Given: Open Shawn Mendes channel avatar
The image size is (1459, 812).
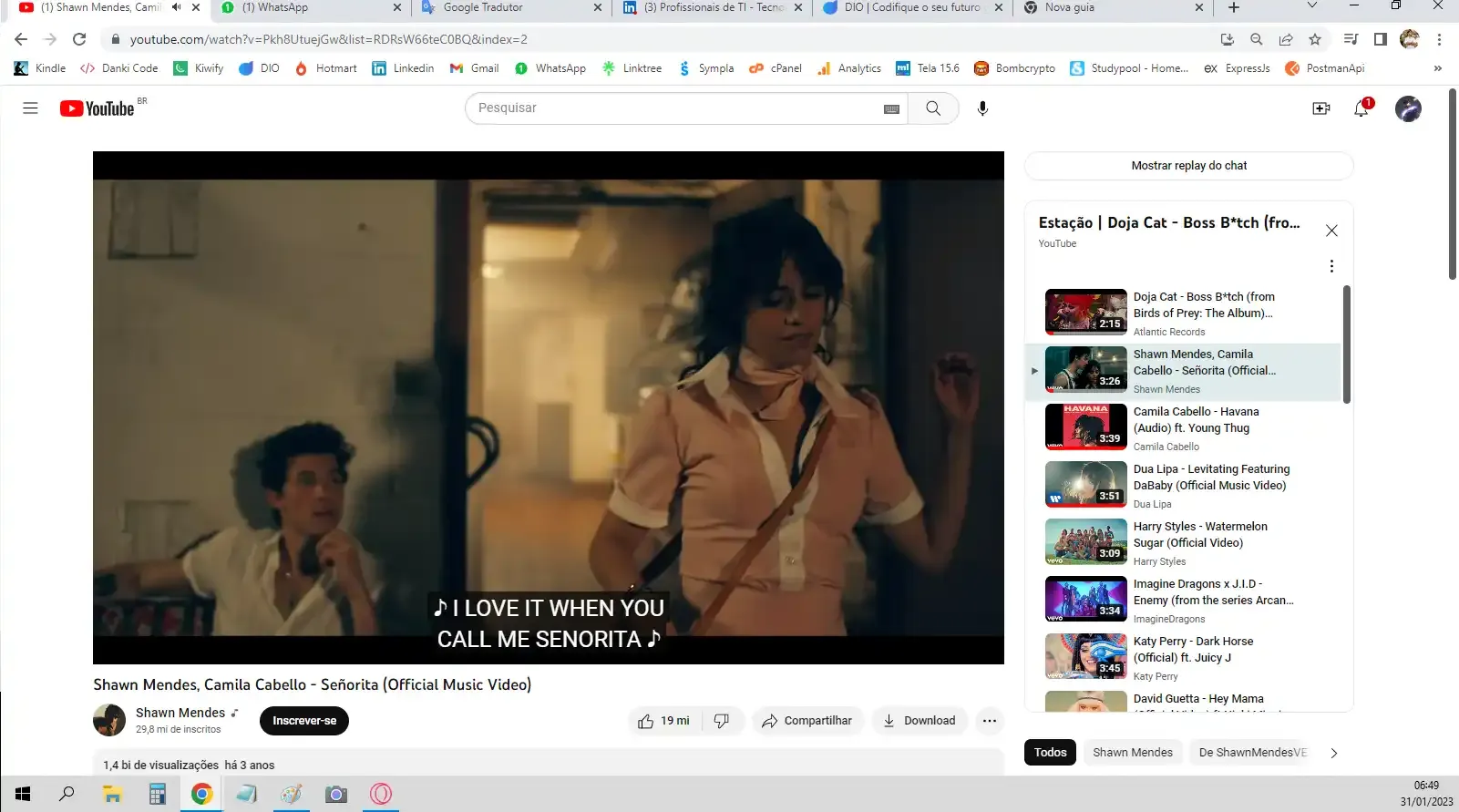Looking at the screenshot, I should pyautogui.click(x=109, y=720).
